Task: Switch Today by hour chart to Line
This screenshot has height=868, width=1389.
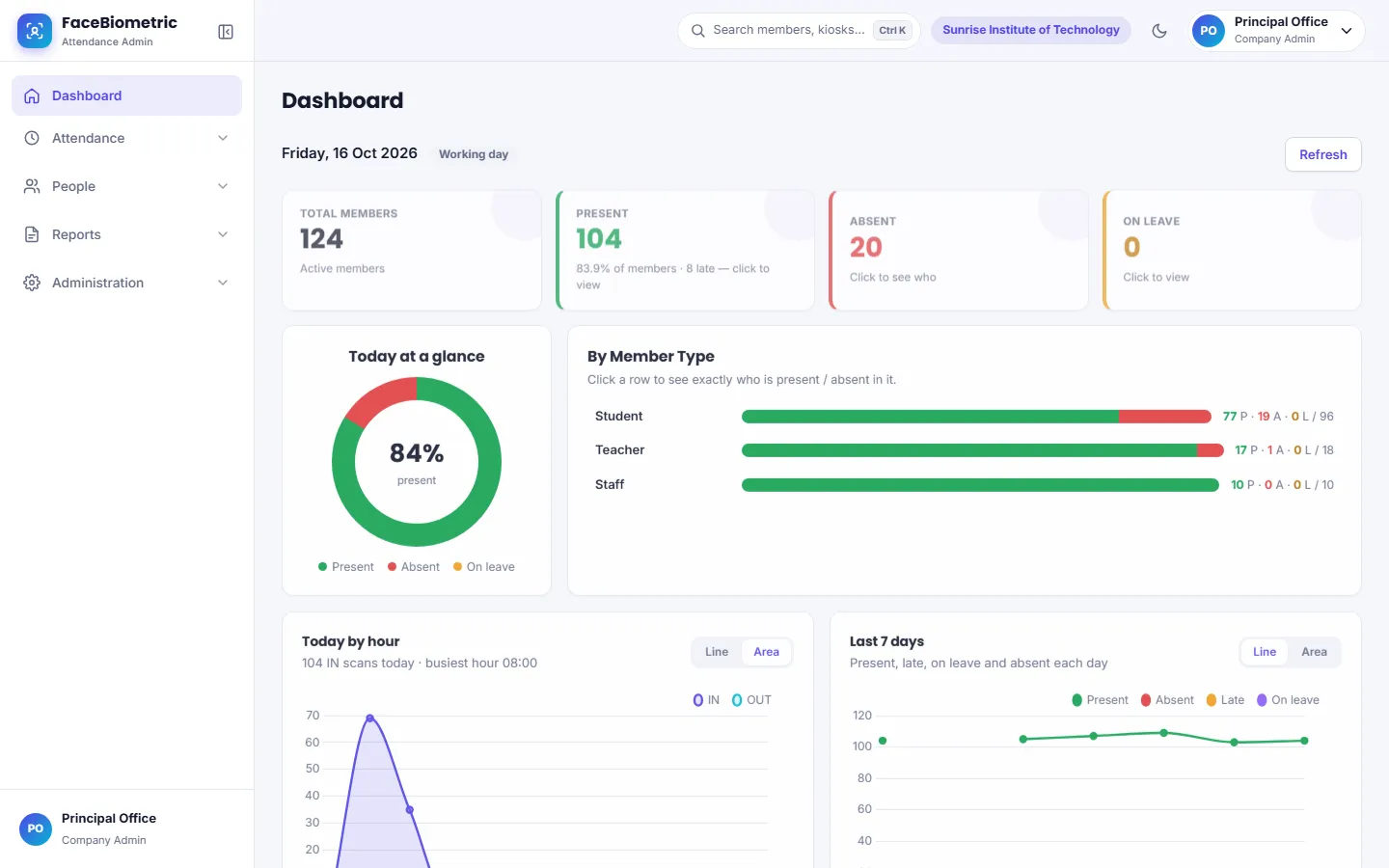Action: tap(717, 652)
